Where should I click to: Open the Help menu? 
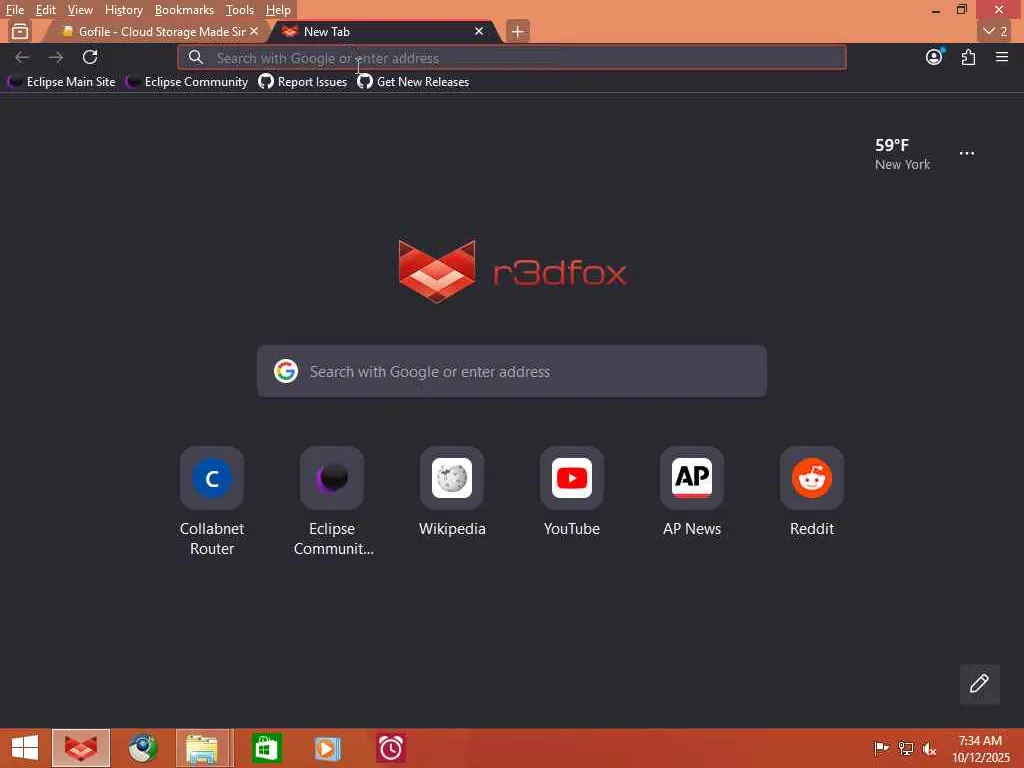pos(278,10)
